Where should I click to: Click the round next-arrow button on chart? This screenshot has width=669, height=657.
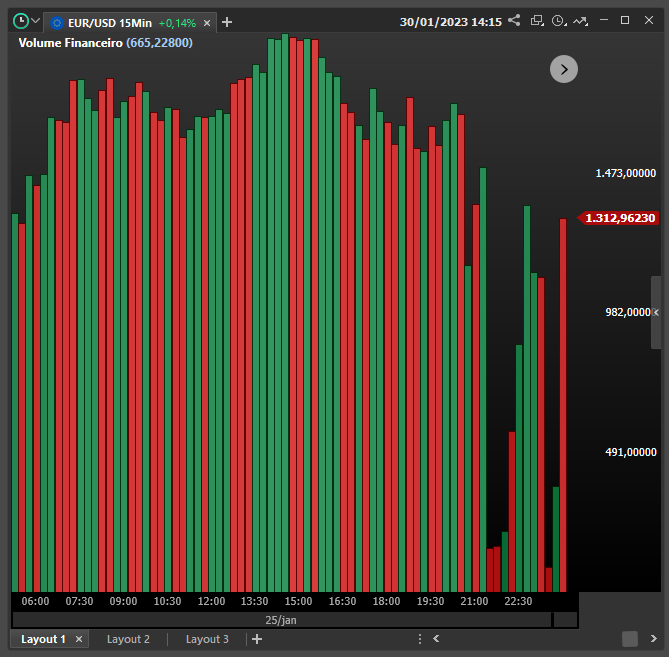pyautogui.click(x=564, y=69)
